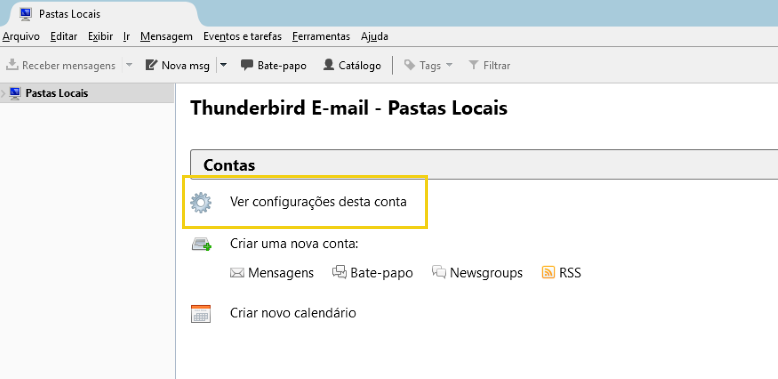Open the Ajuda menu

375,36
